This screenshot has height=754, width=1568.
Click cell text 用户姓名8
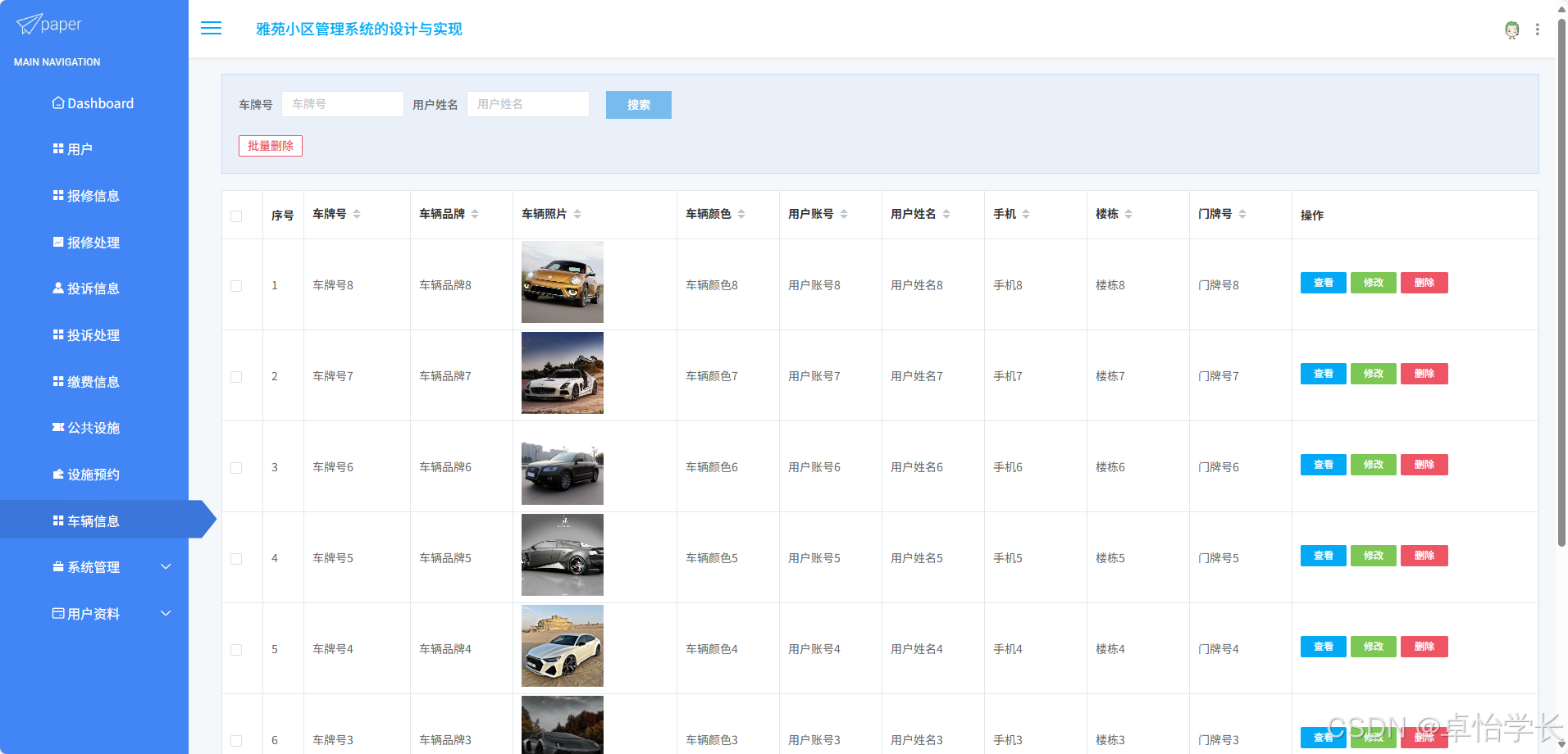click(917, 285)
